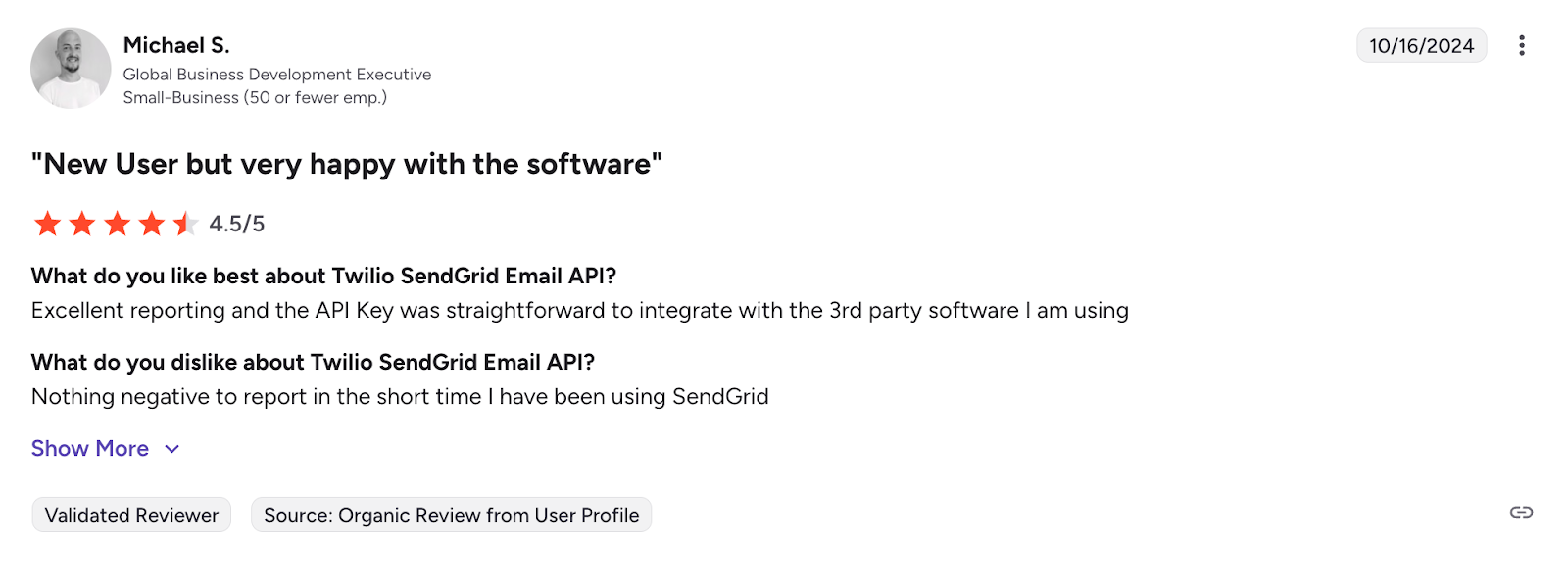Click the Small-Business company size text
The image size is (1568, 562).
click(255, 98)
